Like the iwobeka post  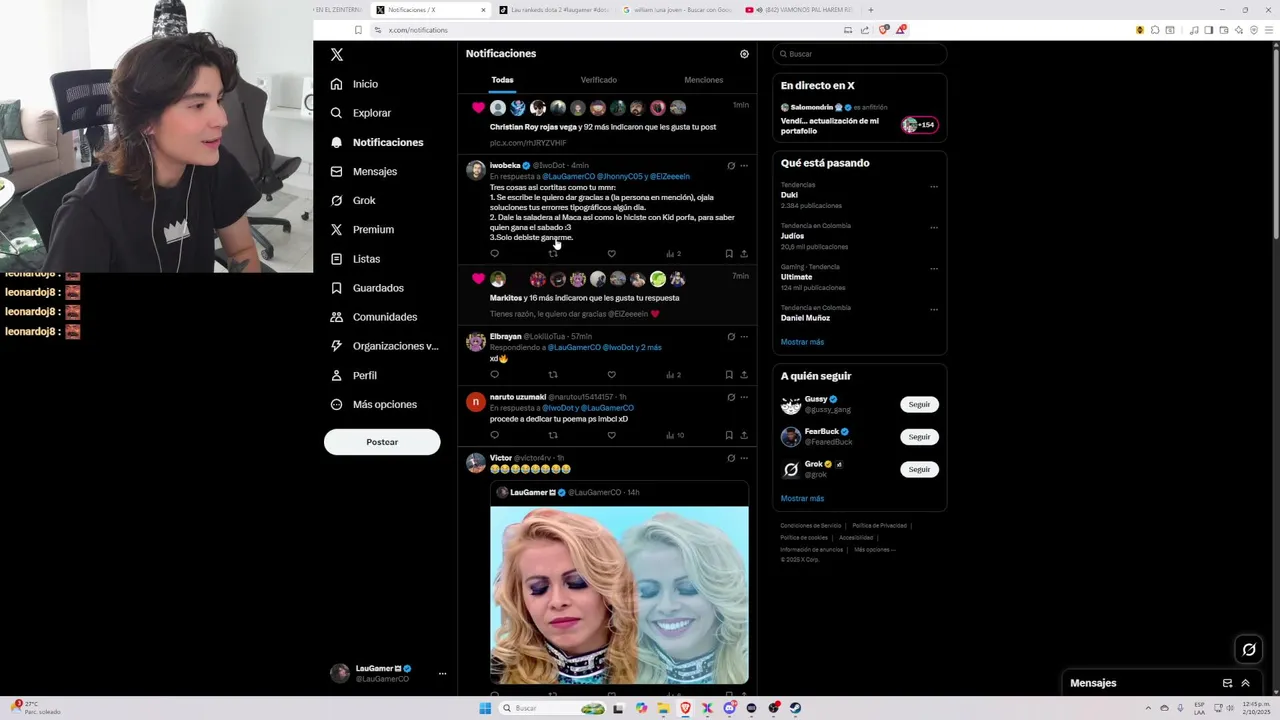(x=611, y=254)
